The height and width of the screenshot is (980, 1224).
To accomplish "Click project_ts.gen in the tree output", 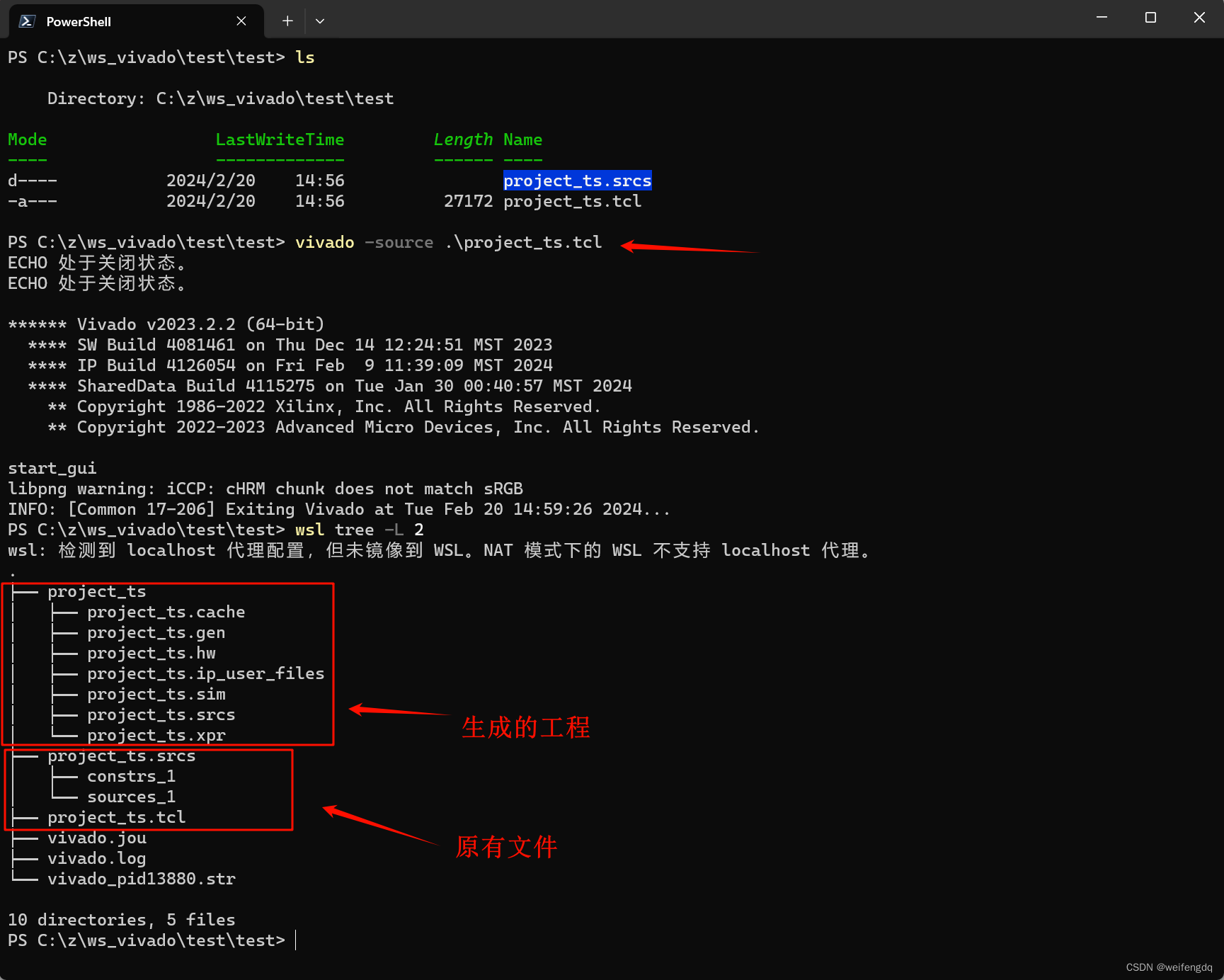I will (156, 632).
